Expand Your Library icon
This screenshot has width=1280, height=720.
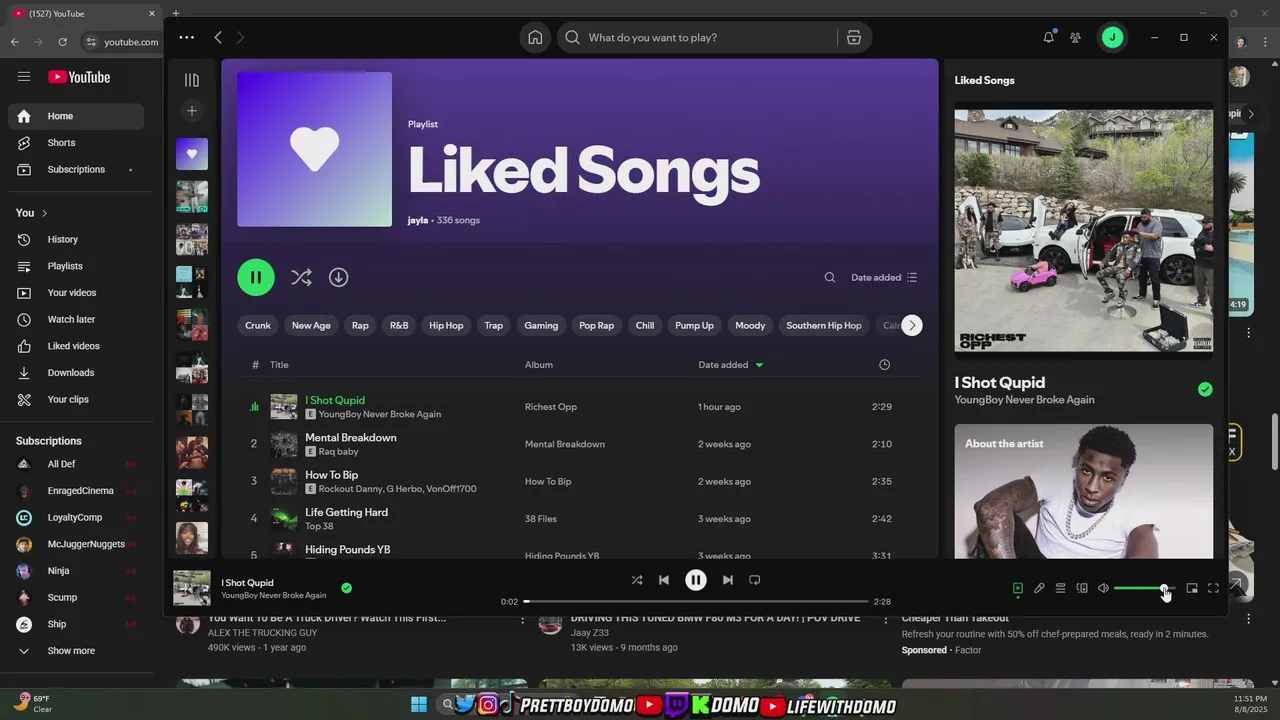pyautogui.click(x=192, y=80)
